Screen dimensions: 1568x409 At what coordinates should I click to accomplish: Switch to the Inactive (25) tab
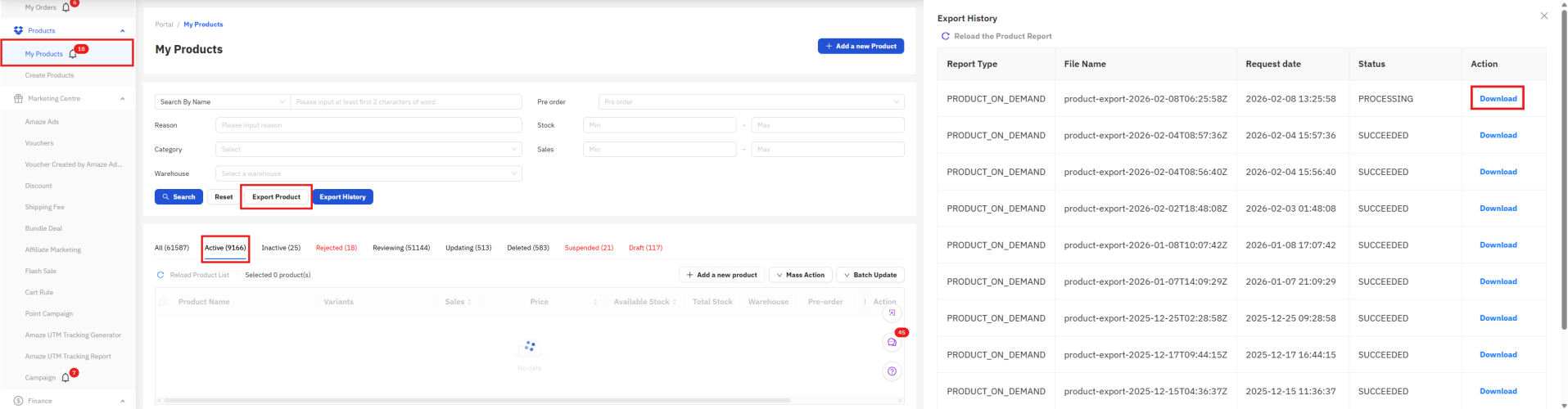click(x=281, y=248)
